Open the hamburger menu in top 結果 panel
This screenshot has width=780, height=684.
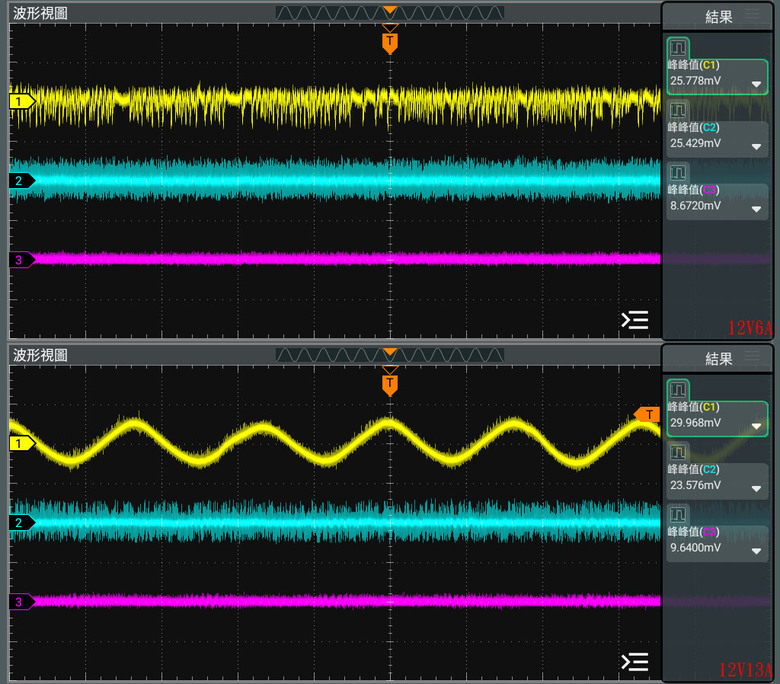[751, 15]
